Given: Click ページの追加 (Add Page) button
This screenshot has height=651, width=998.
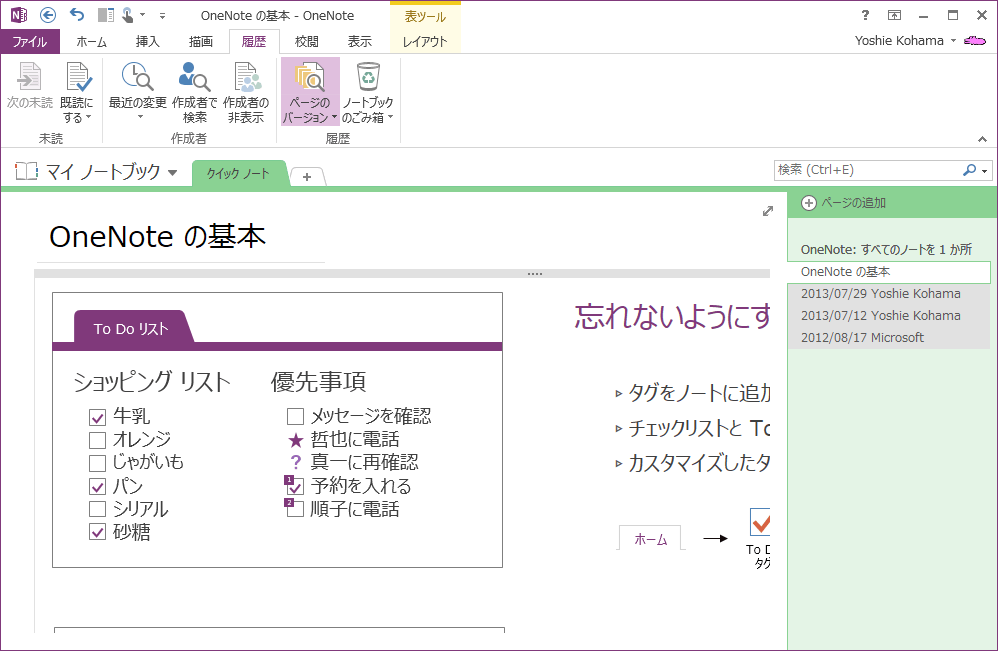Looking at the screenshot, I should (844, 203).
